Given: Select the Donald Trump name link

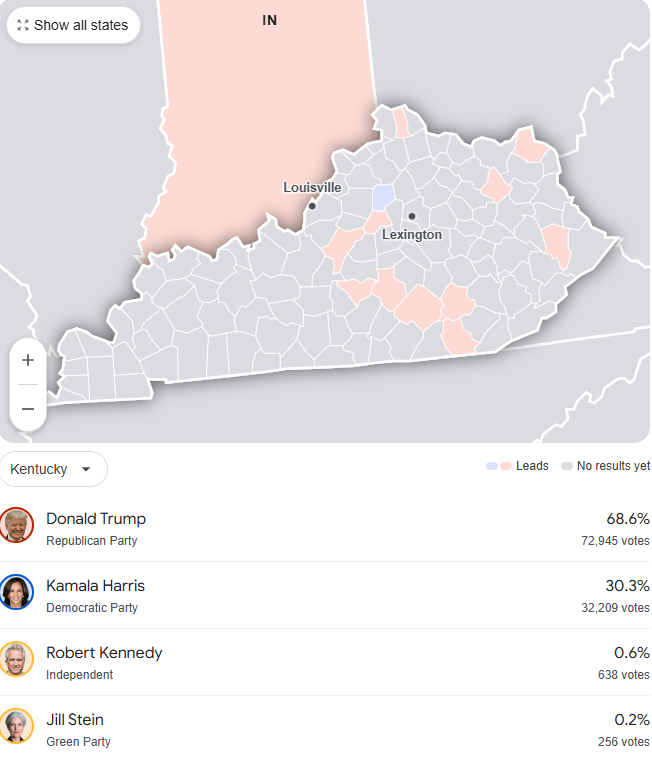Looking at the screenshot, I should click(96, 519).
